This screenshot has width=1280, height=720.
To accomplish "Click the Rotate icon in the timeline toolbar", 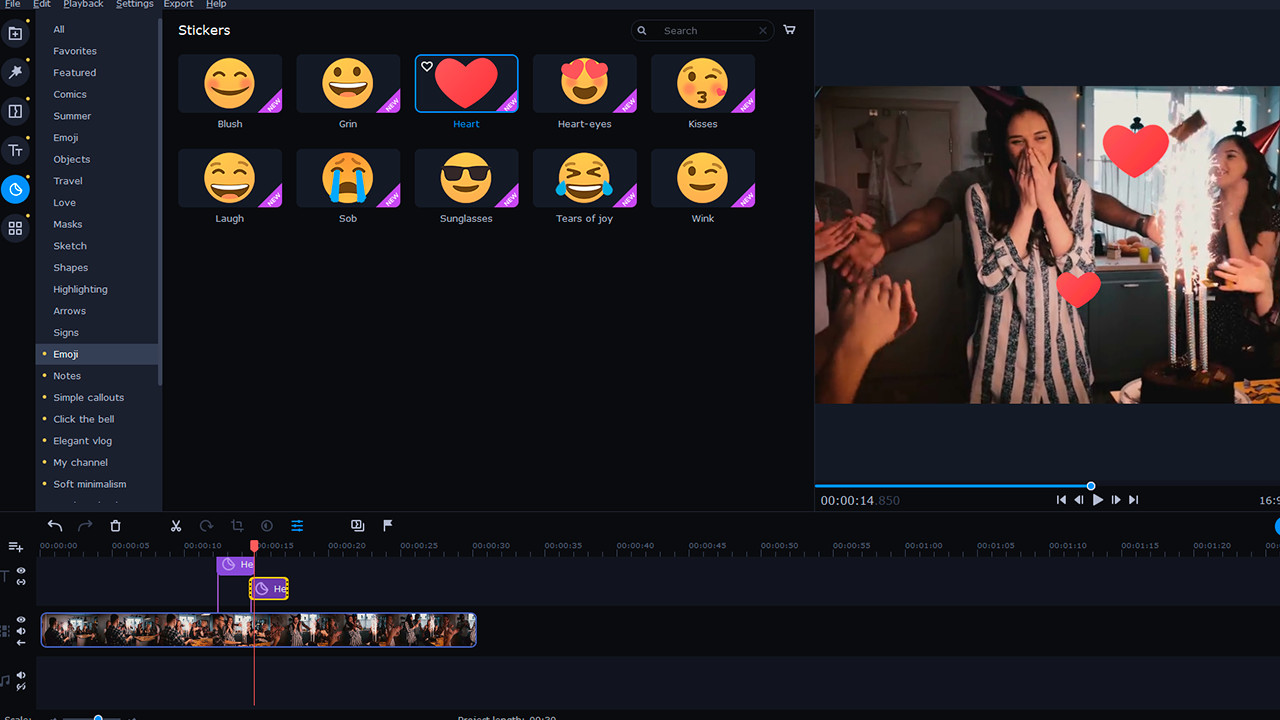I will tap(206, 526).
